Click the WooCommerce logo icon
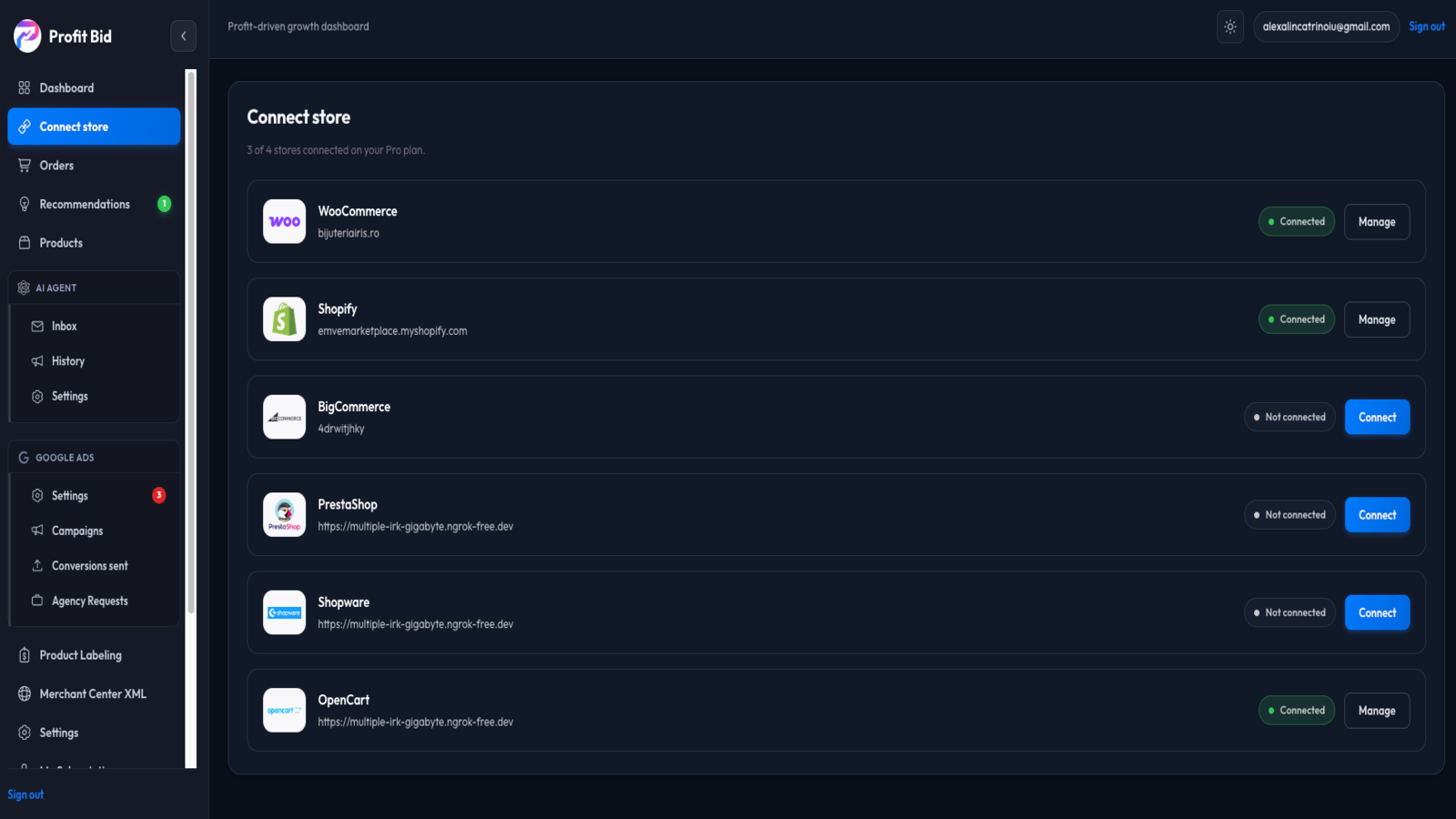Screen dimensions: 1456x819 tap(285, 222)
